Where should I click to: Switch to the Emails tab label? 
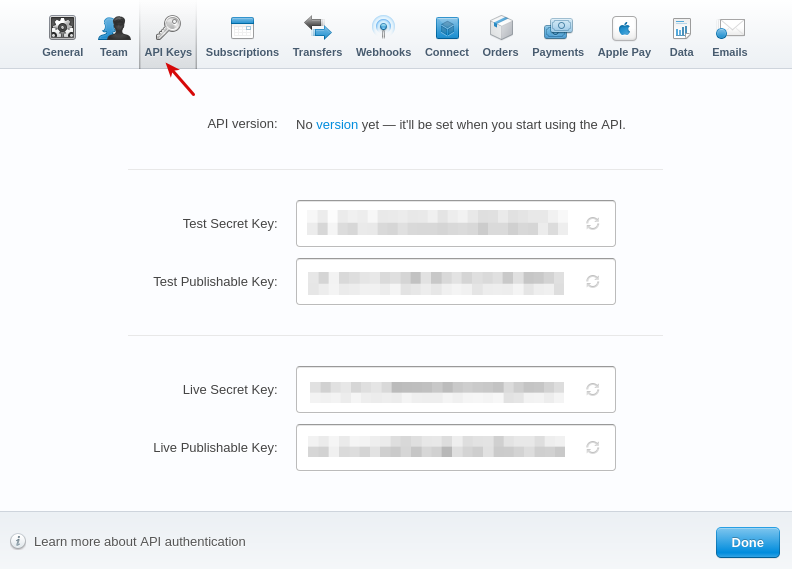729,52
